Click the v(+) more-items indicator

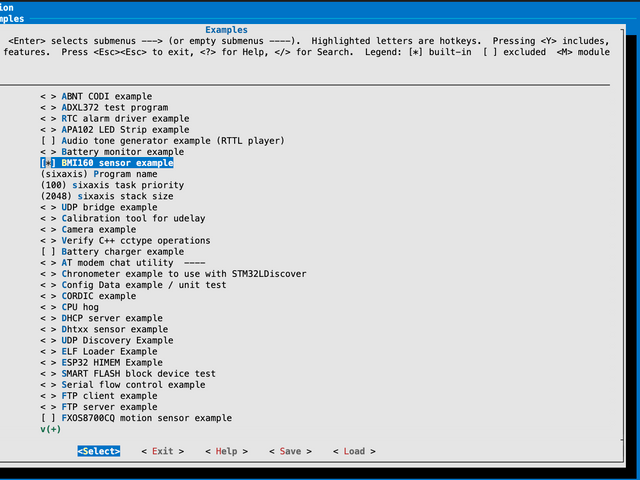click(x=51, y=429)
